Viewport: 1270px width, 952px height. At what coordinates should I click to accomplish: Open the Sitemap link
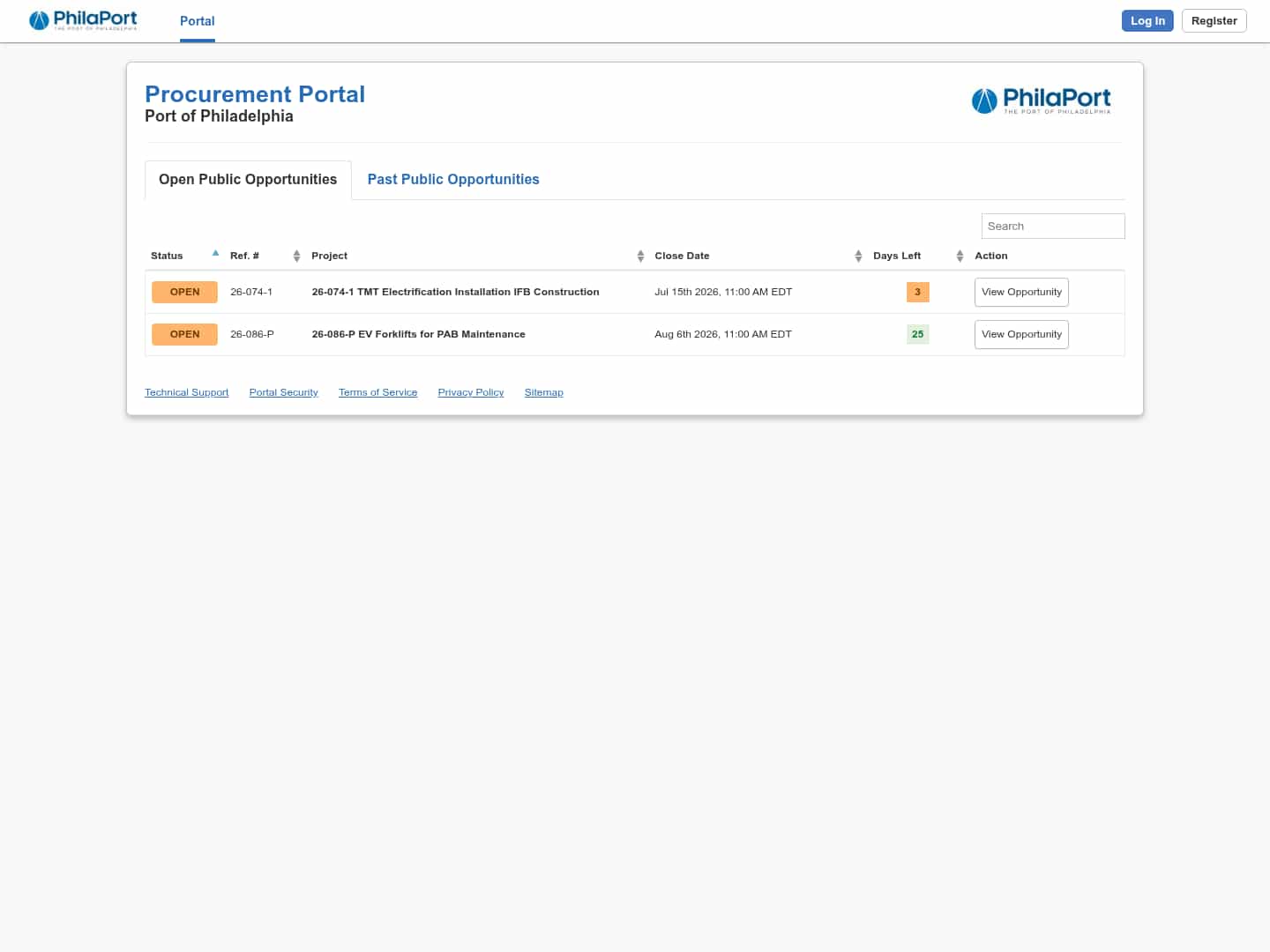543,392
